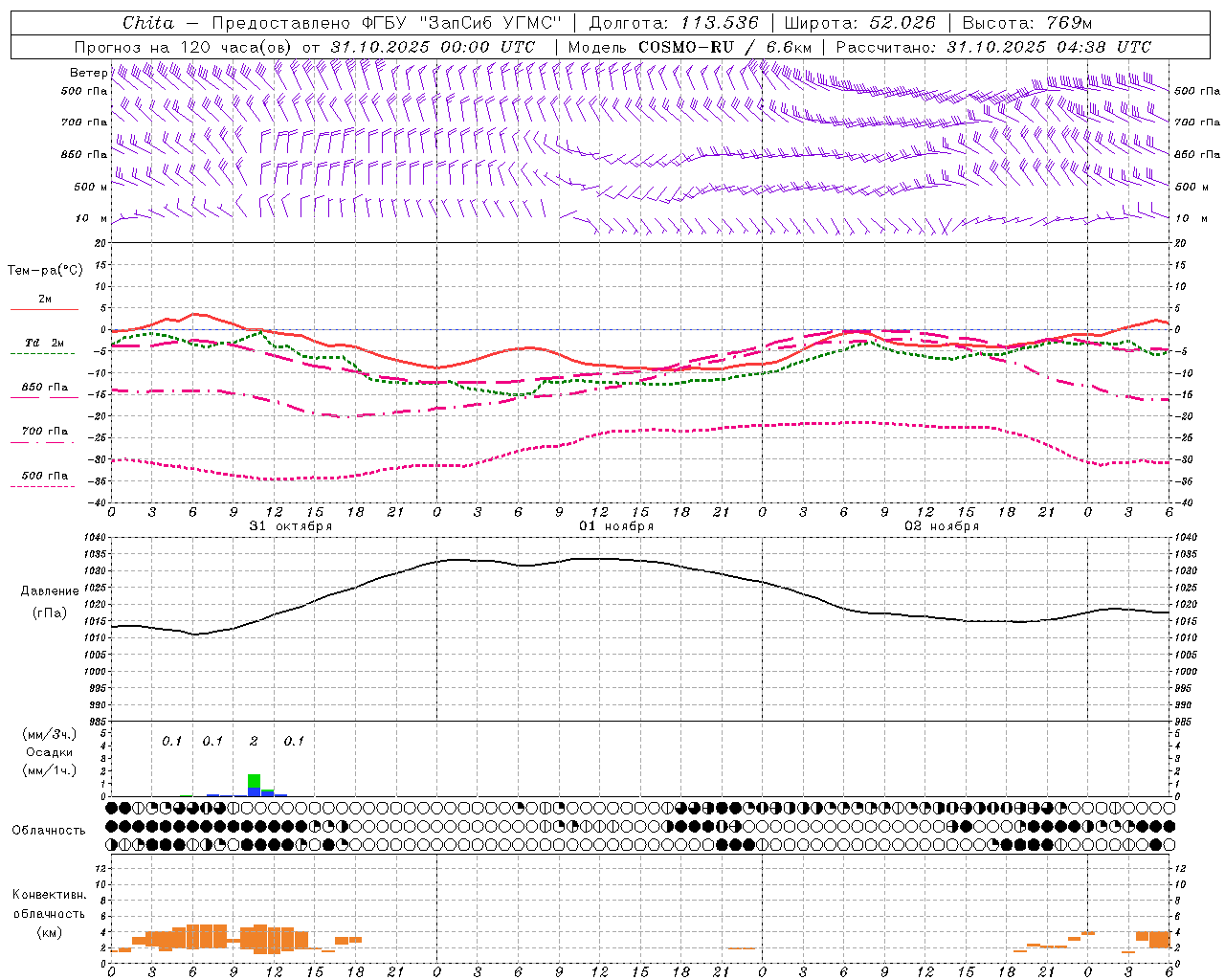
Task: Click the "Облачность" cloud cover label
Action: point(49,830)
